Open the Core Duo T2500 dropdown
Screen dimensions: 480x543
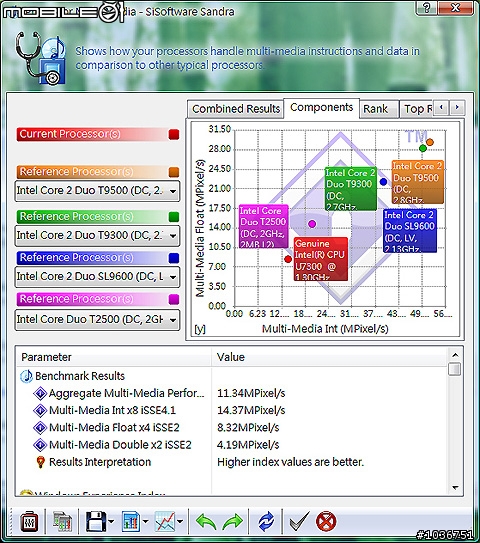[x=97, y=320]
